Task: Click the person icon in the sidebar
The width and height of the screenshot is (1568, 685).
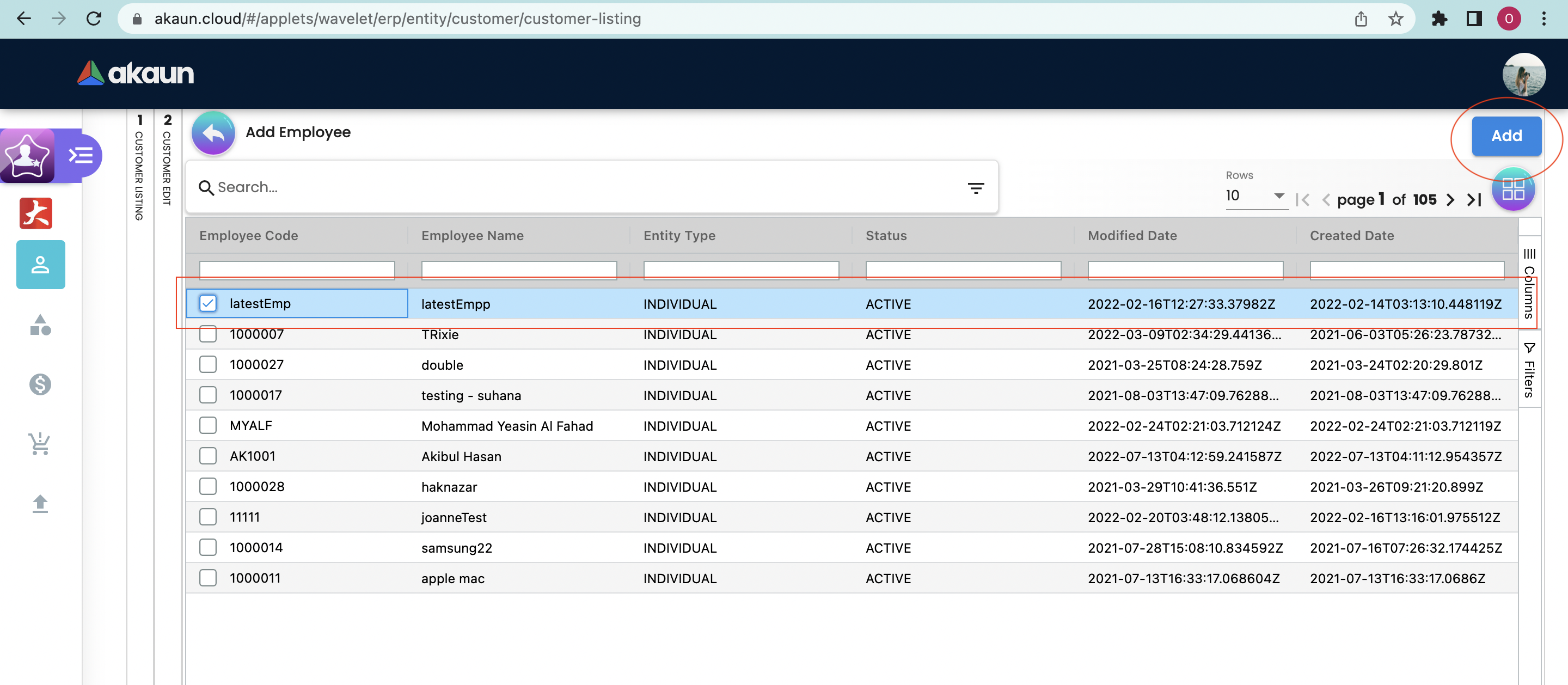Action: click(x=40, y=265)
